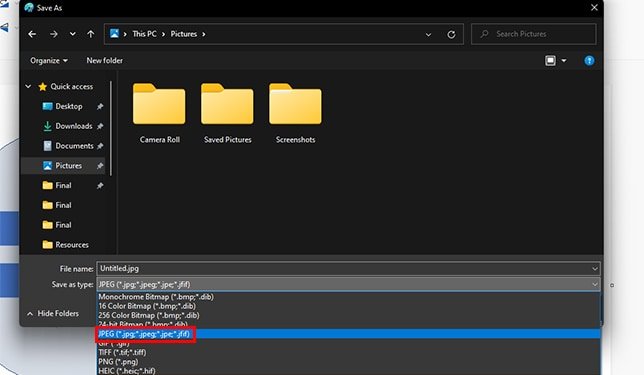Image resolution: width=644 pixels, height=375 pixels.
Task: Open recent locations dropdown arrow
Action: click(72, 34)
